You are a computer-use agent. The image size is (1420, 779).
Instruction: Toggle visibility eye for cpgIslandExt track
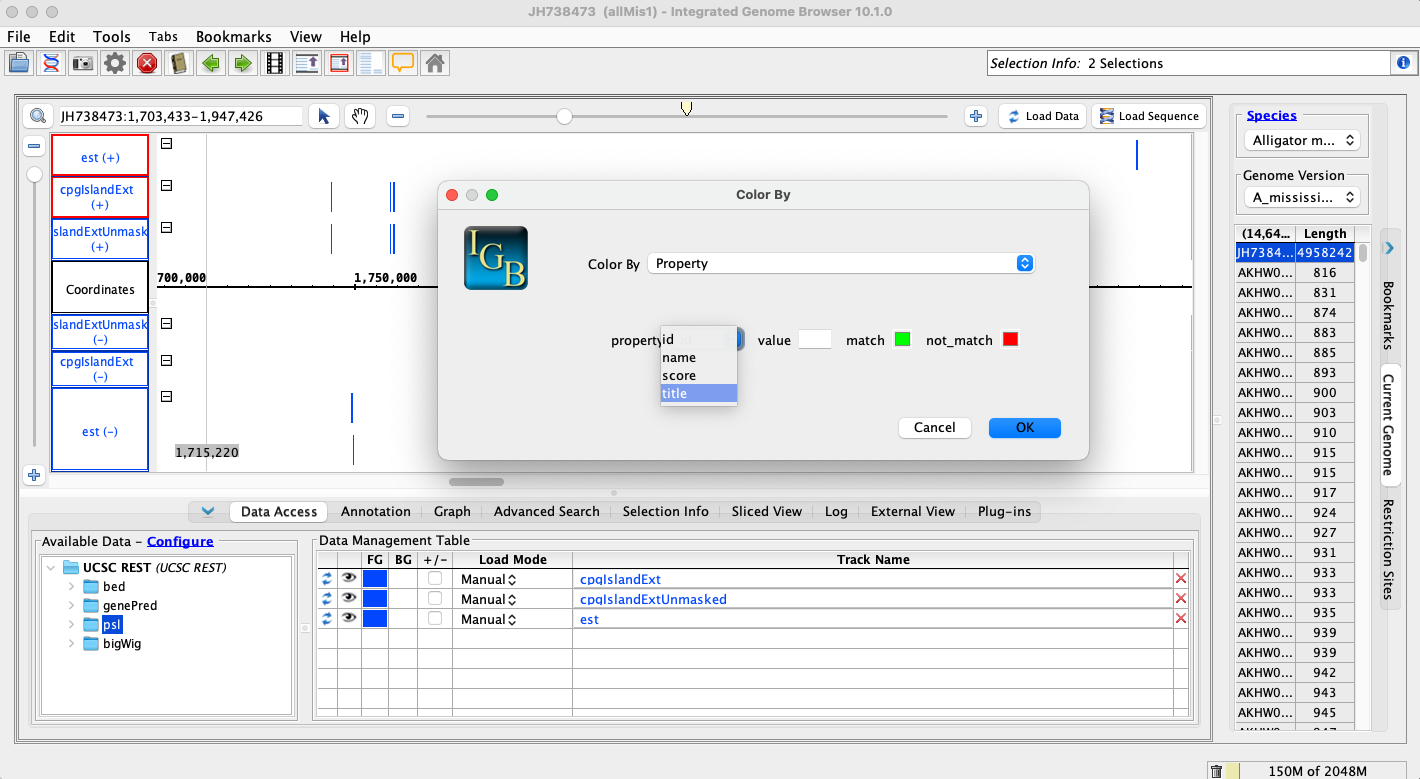(x=349, y=578)
